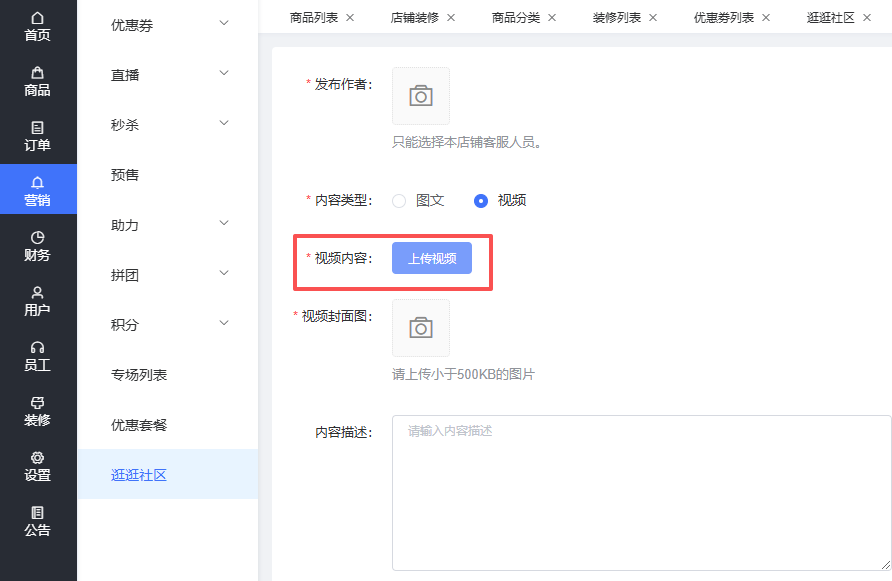Switch to the 店铺装修 tab

pyautogui.click(x=414, y=18)
